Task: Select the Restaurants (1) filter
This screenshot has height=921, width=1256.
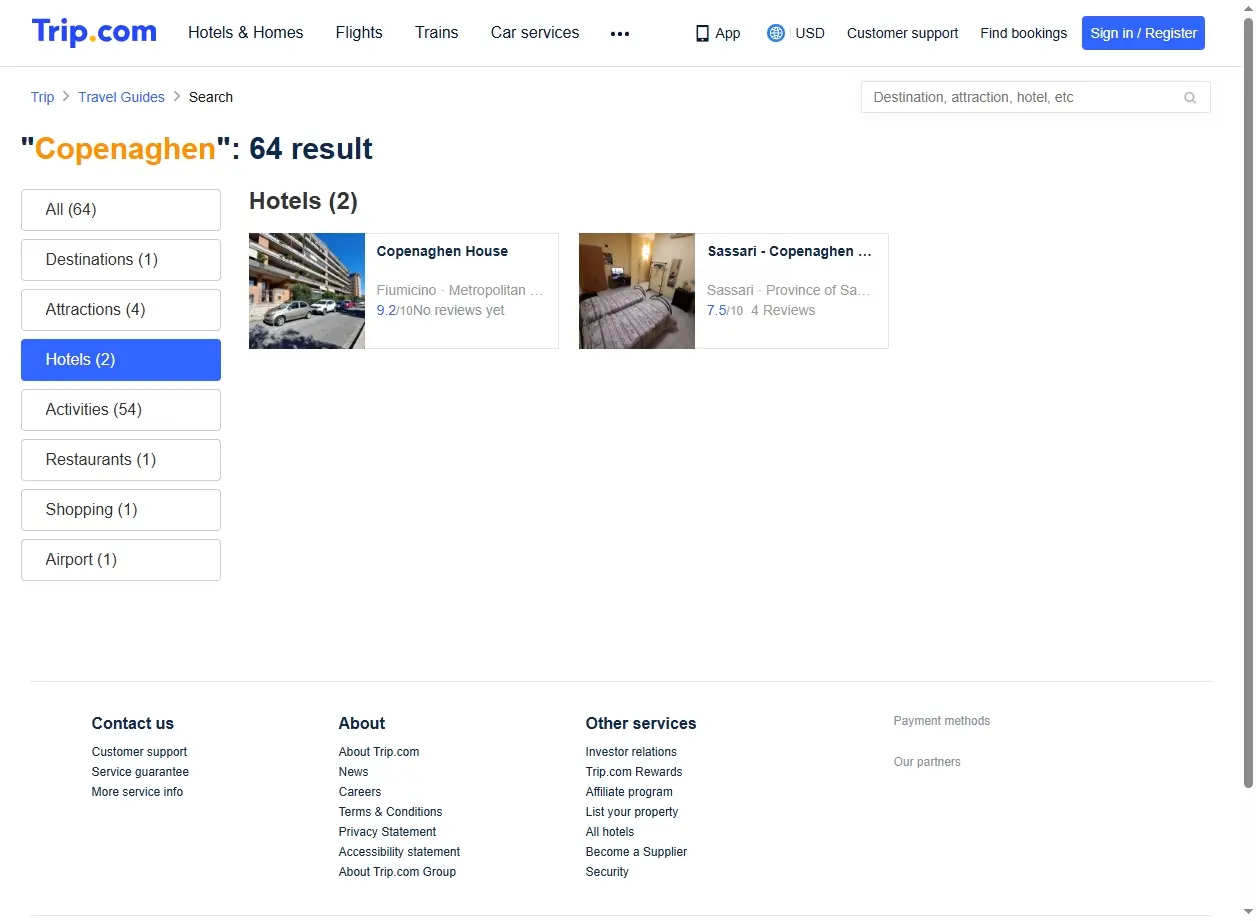Action: (x=121, y=460)
